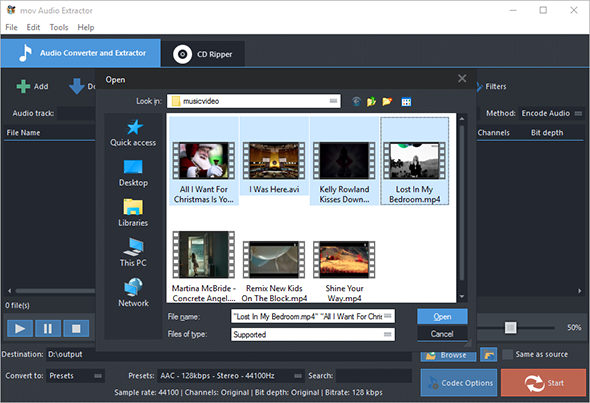Select Martina McBride Concrete Angel thumbnail
The width and height of the screenshot is (590, 403).
pos(204,255)
